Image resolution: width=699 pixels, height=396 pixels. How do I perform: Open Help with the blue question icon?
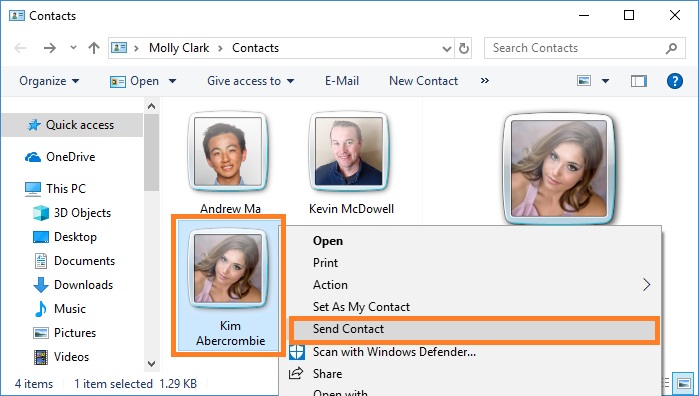pyautogui.click(x=674, y=81)
